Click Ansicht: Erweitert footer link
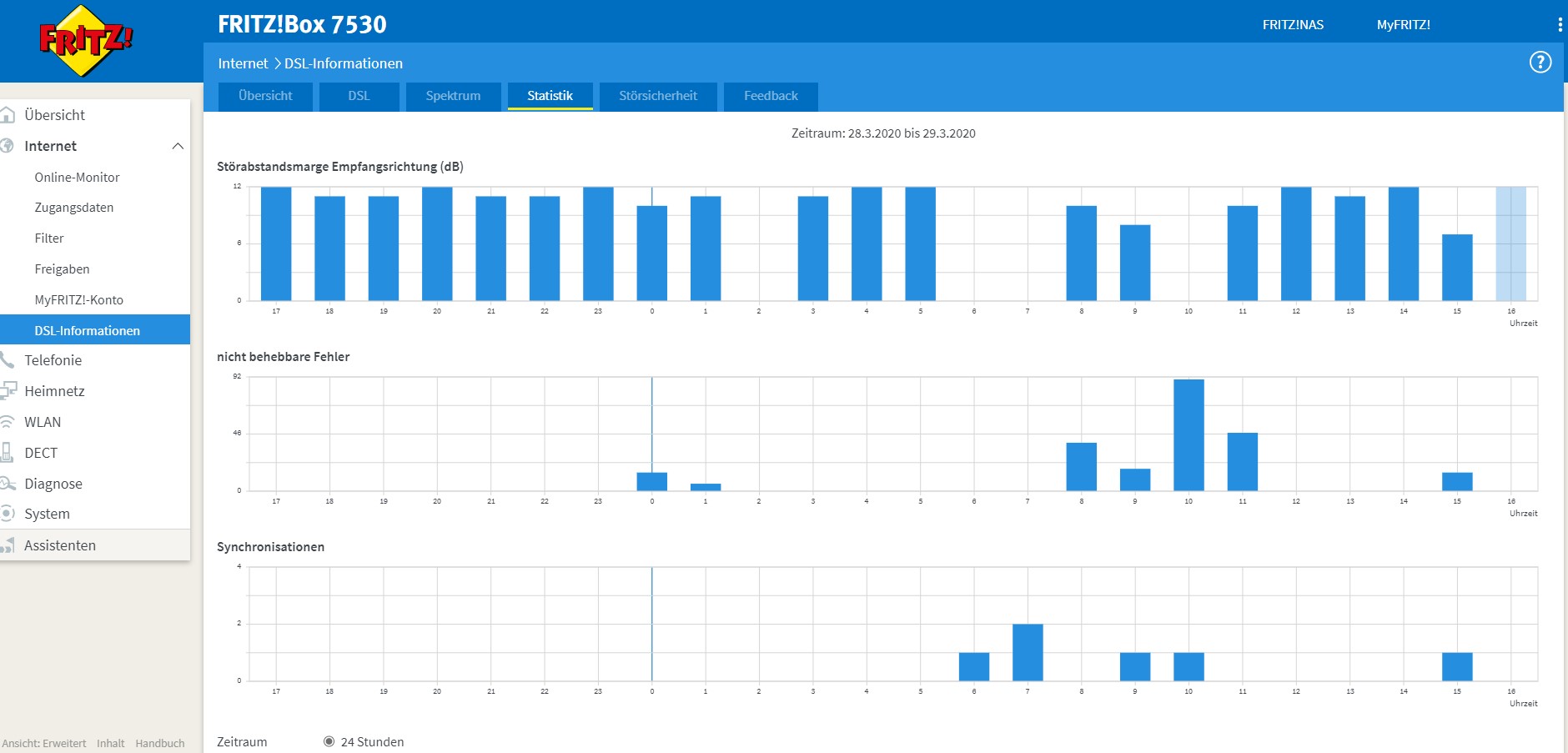1568x753 pixels. (x=44, y=743)
